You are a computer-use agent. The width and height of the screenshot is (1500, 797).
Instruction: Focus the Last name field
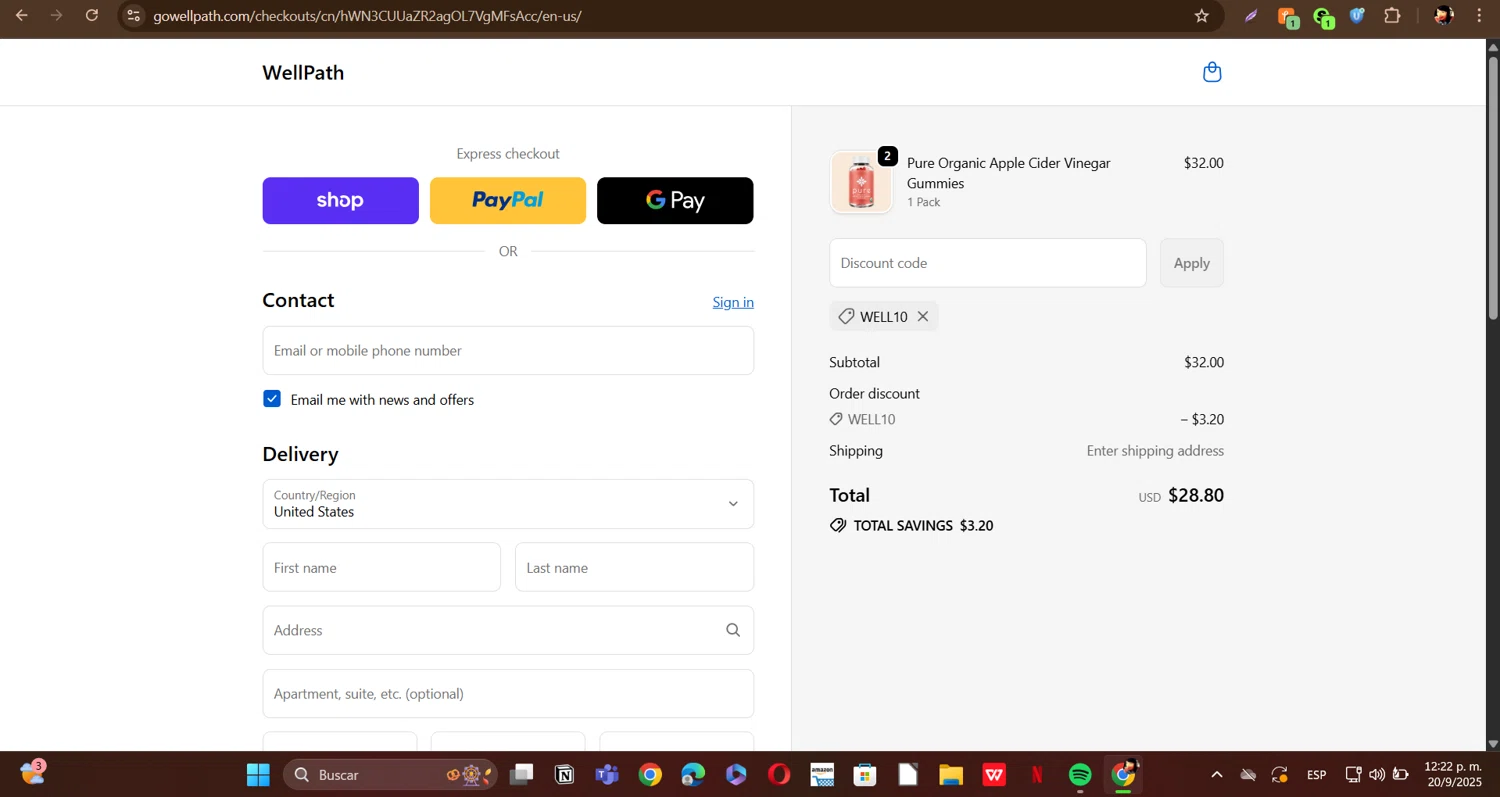(x=634, y=568)
